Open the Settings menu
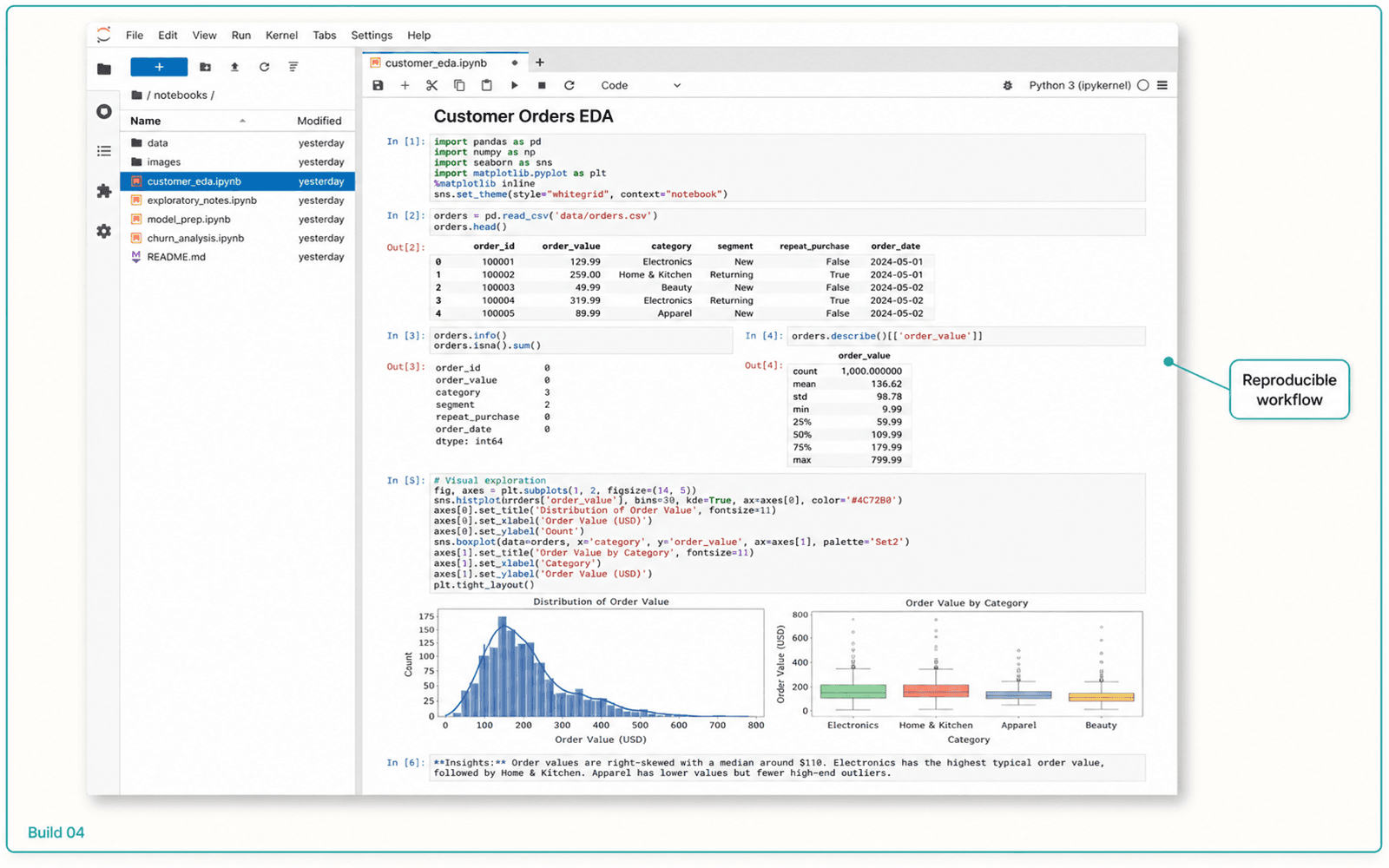The image size is (1389, 868). [372, 36]
